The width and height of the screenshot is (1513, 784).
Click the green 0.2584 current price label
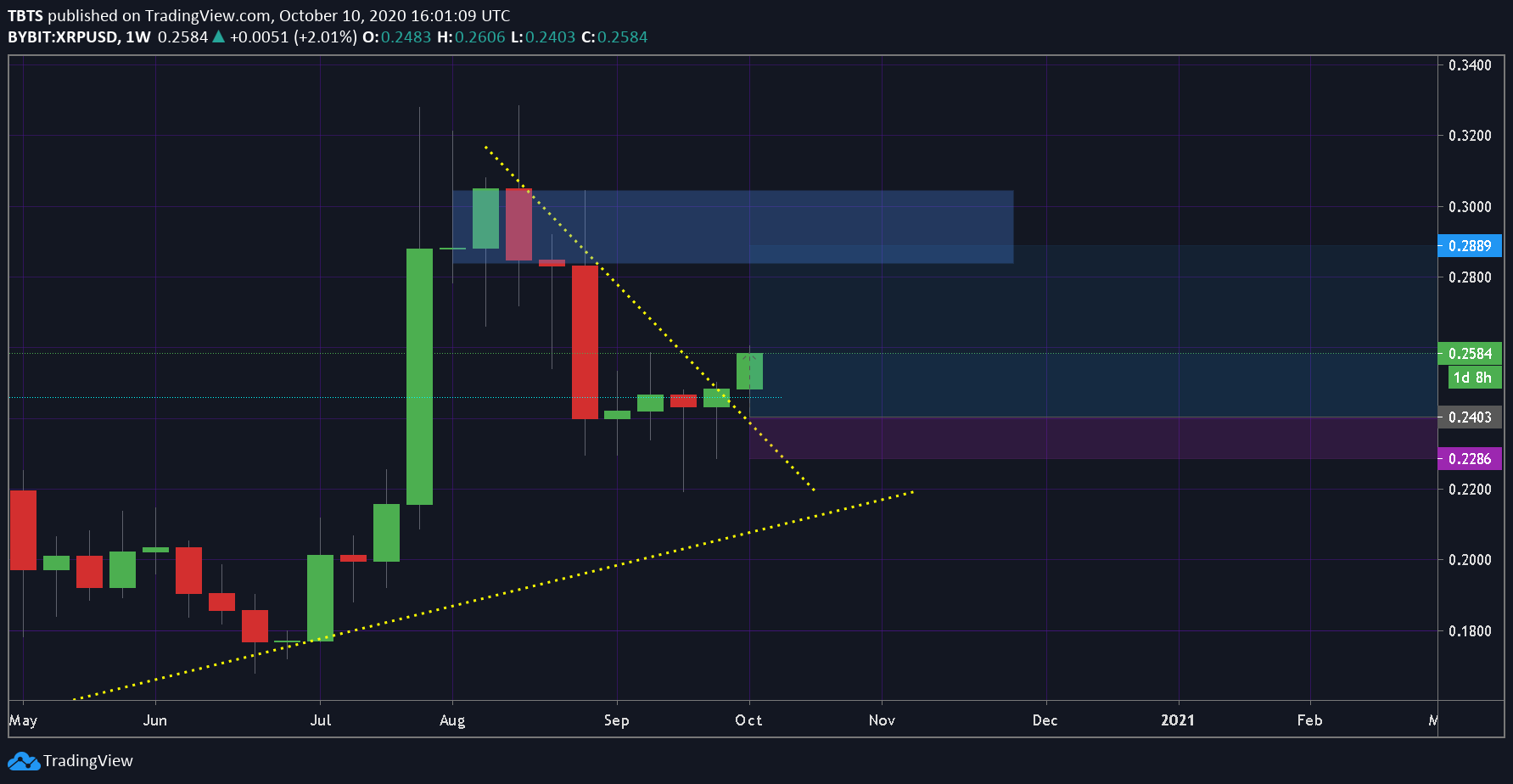[1470, 354]
